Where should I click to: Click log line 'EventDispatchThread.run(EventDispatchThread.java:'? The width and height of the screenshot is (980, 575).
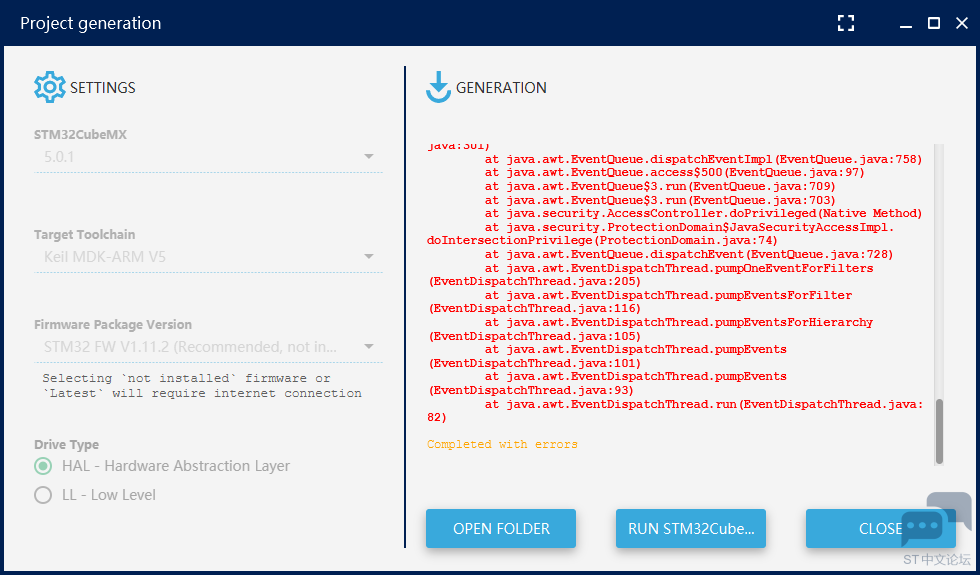tap(704, 404)
